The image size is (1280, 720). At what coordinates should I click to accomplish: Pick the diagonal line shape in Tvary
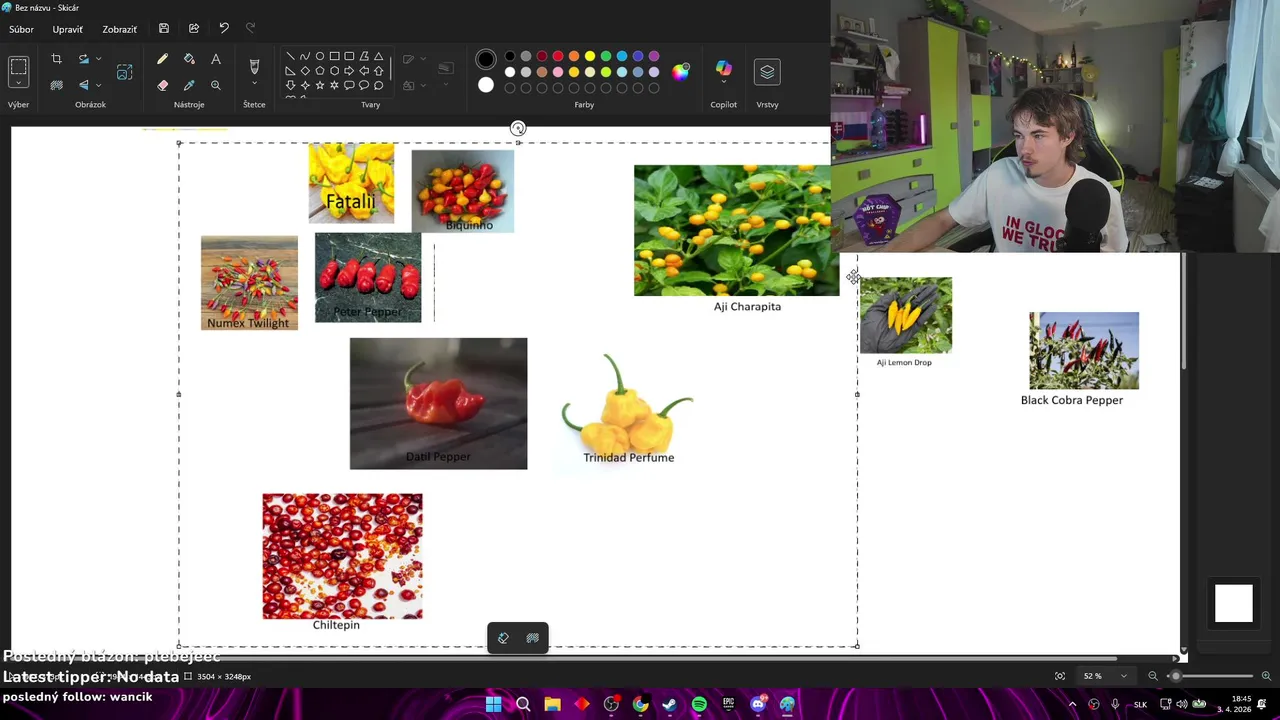tap(290, 56)
